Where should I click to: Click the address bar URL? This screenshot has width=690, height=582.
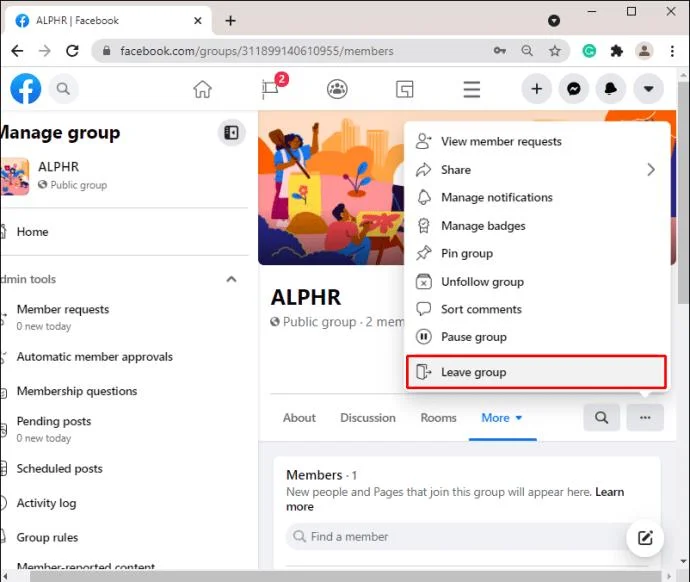tap(257, 51)
